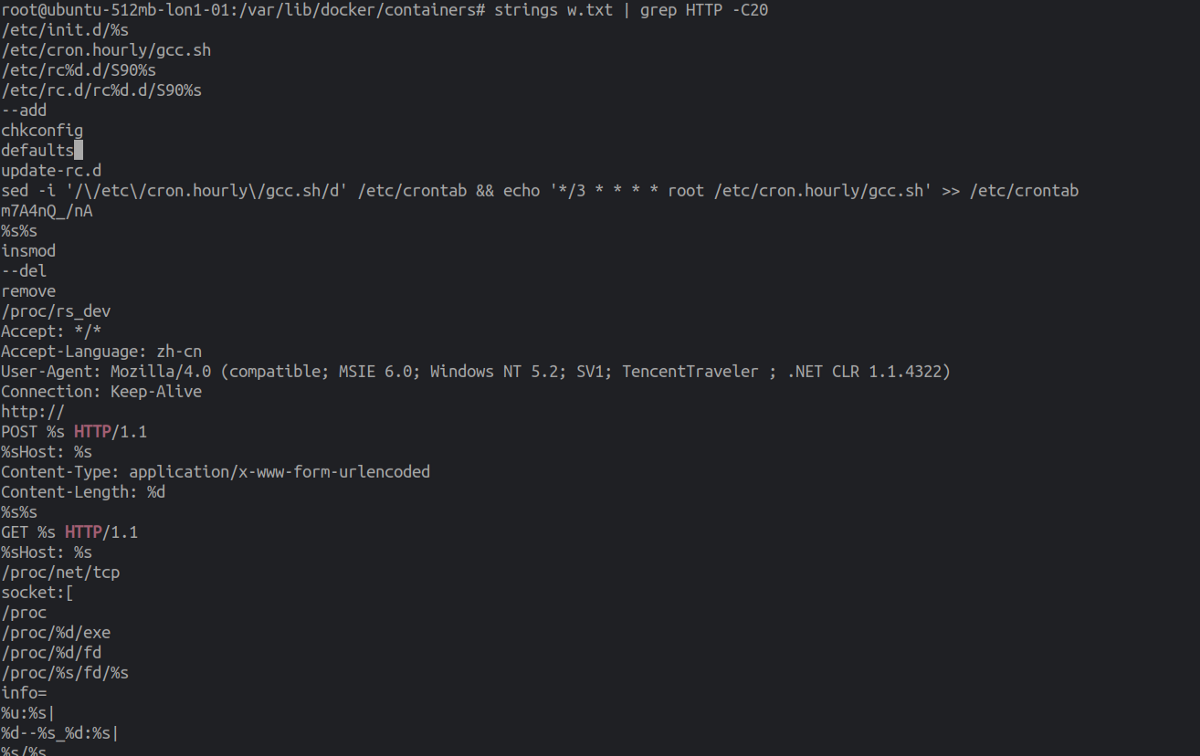
Task: Click the "m7A4nQ_/nA" string
Action: tap(47, 211)
